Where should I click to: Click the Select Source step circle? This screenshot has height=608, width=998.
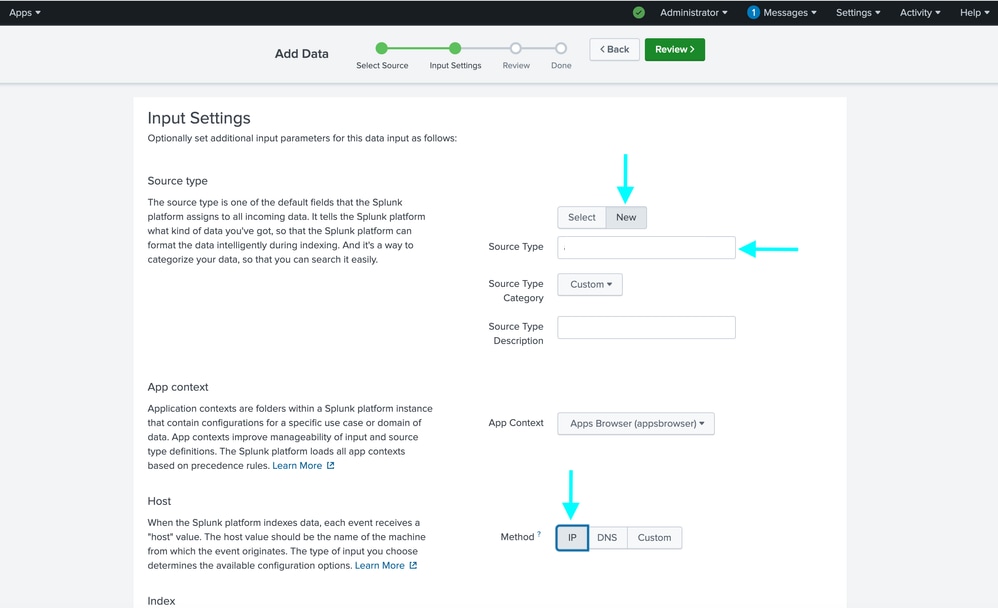[x=382, y=48]
